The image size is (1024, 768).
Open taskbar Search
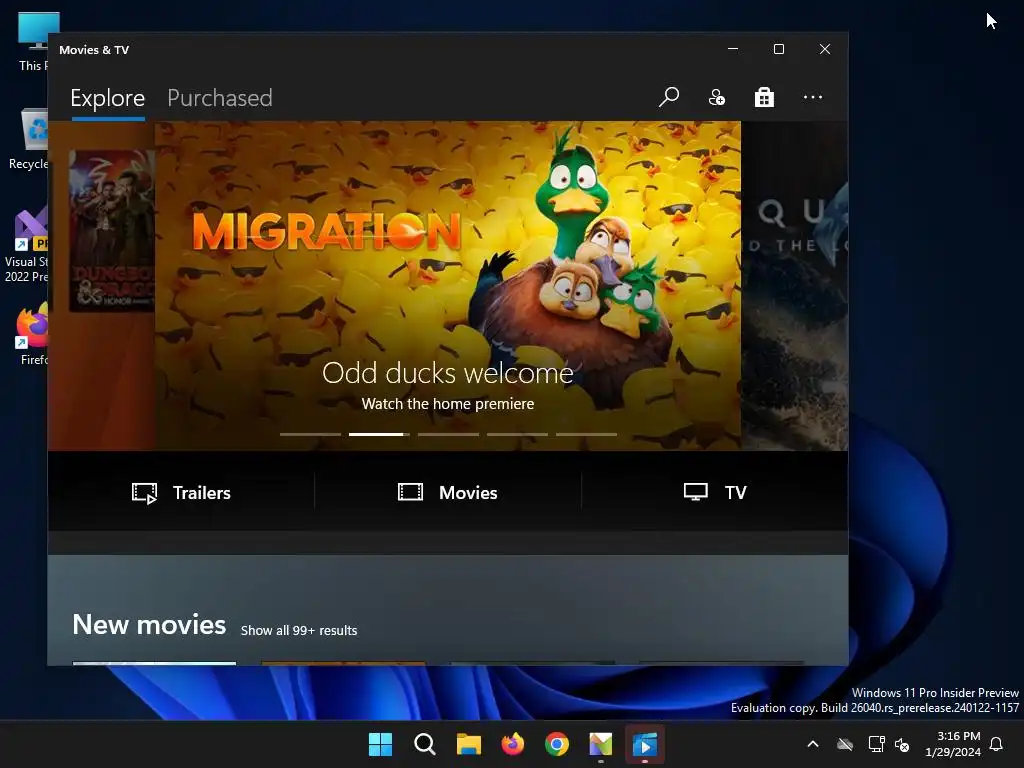(x=424, y=744)
